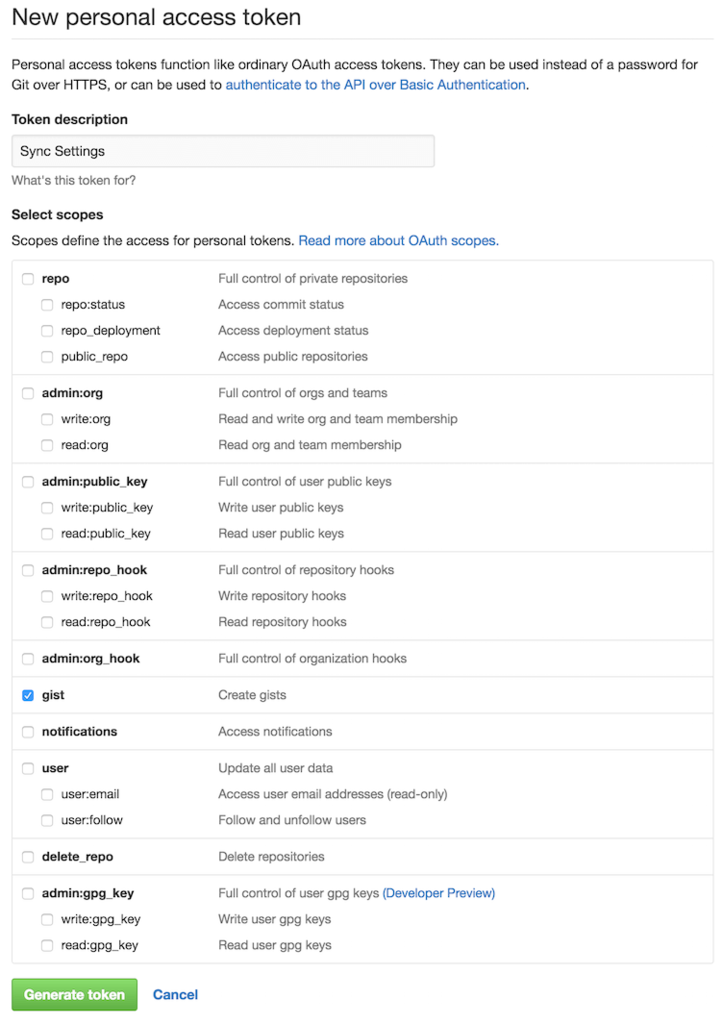The height and width of the screenshot is (1024, 723).
Task: Enable the notifications scope
Action: [28, 732]
